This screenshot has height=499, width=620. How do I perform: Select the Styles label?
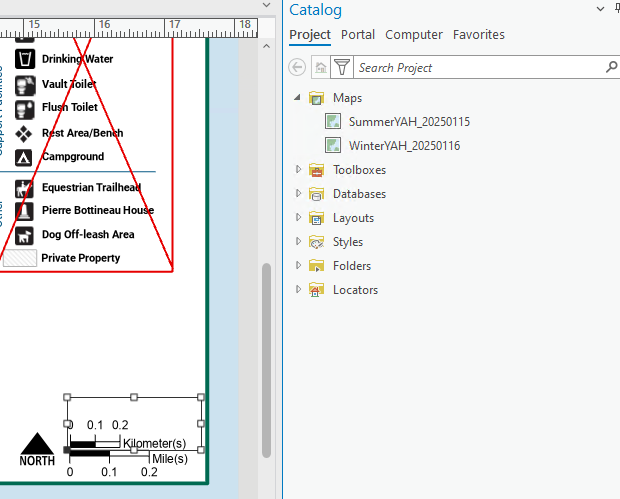click(x=348, y=242)
